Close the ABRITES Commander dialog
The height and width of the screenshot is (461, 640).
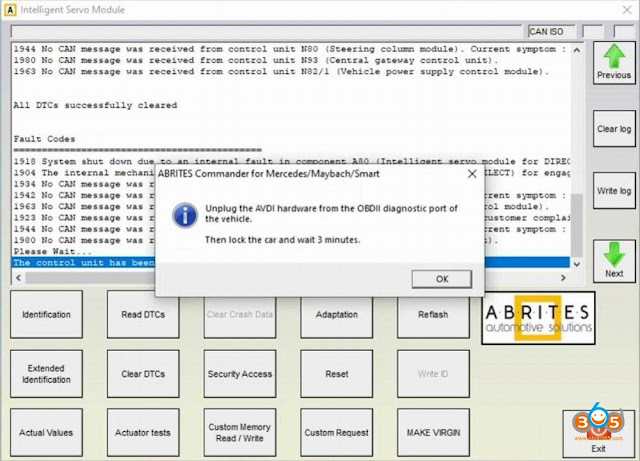472,174
